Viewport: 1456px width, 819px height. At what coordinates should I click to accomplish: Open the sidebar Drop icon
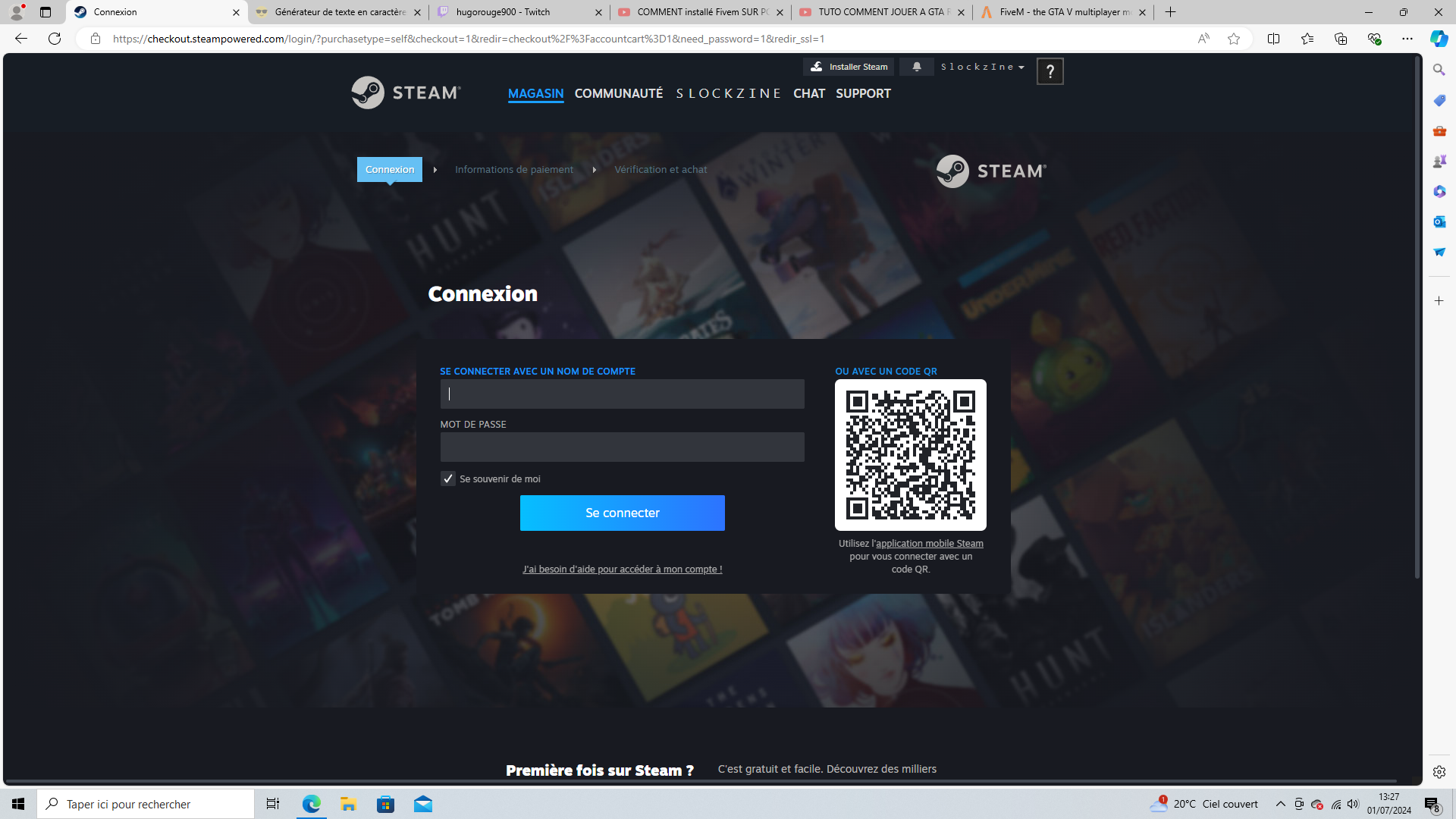tap(1439, 252)
